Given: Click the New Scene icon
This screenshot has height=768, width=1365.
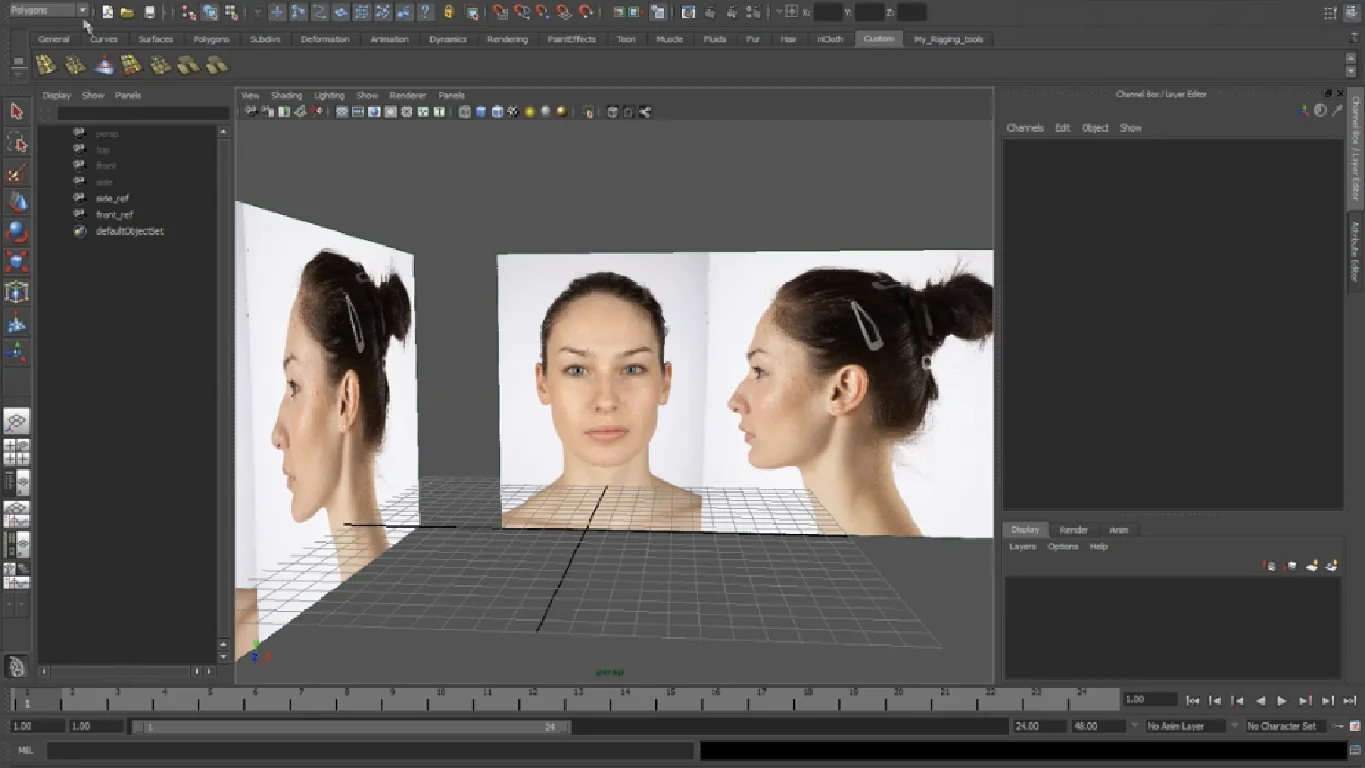Looking at the screenshot, I should coord(108,12).
